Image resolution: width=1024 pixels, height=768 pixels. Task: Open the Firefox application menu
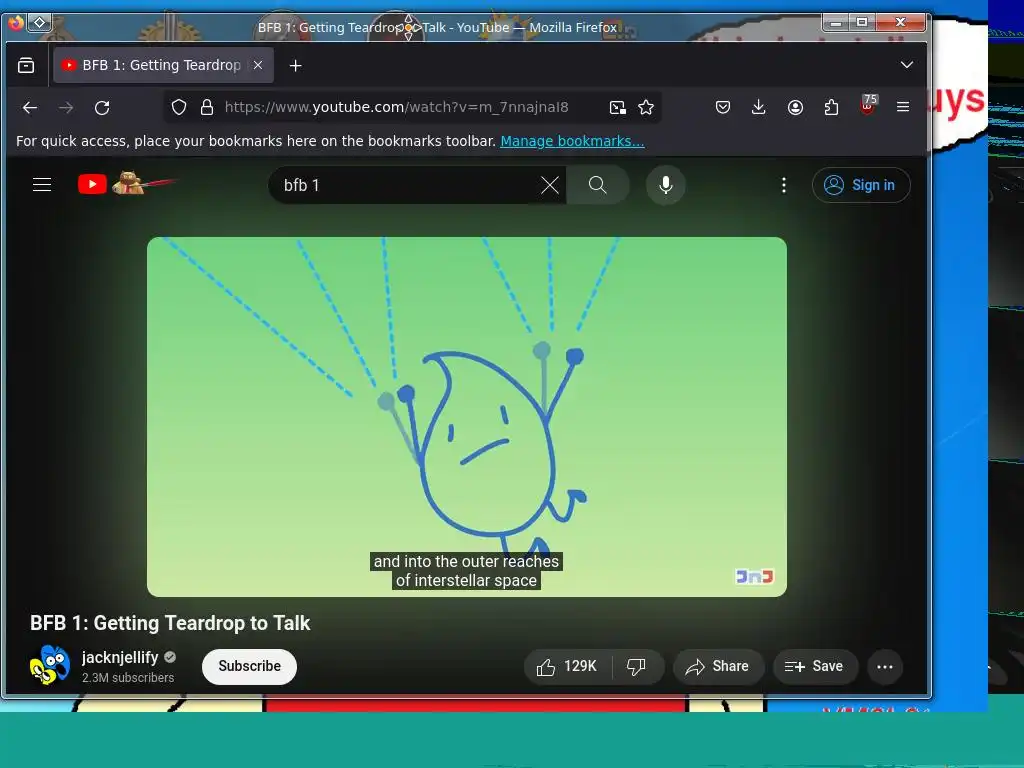(903, 107)
